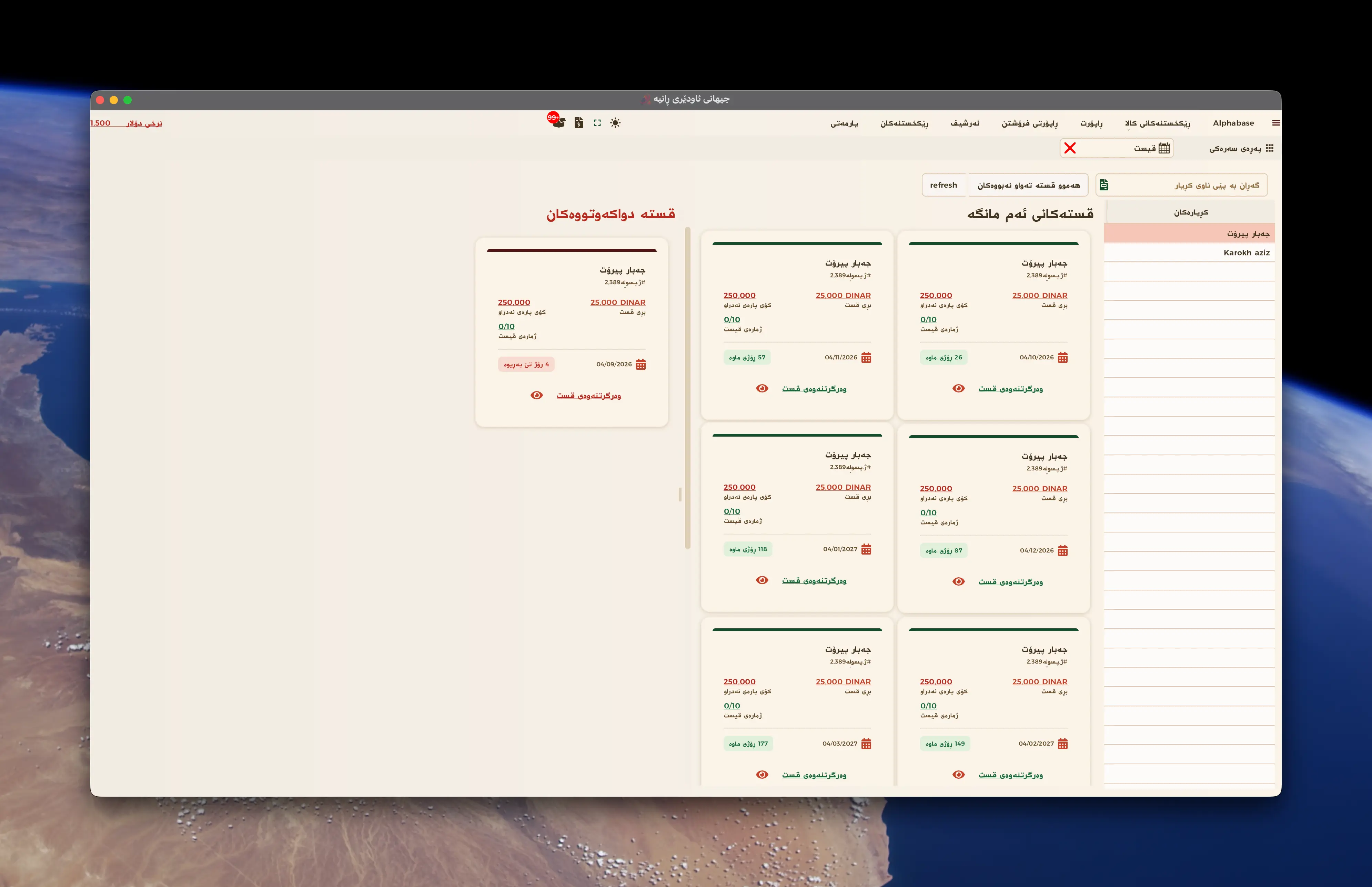Image resolution: width=1372 pixels, height=887 pixels.
Task: Click the calendar icon beside 04/02/2027
Action: pyautogui.click(x=1063, y=744)
